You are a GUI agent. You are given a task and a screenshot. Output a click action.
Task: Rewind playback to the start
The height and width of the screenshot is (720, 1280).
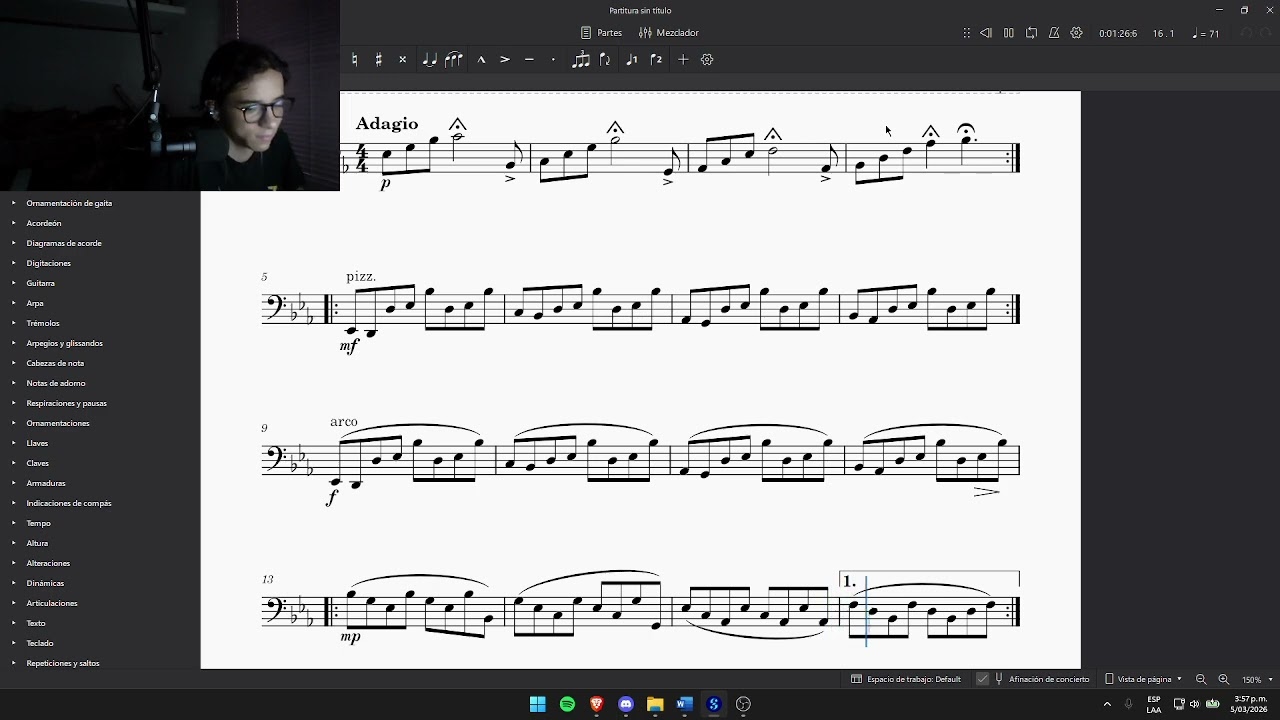(986, 33)
